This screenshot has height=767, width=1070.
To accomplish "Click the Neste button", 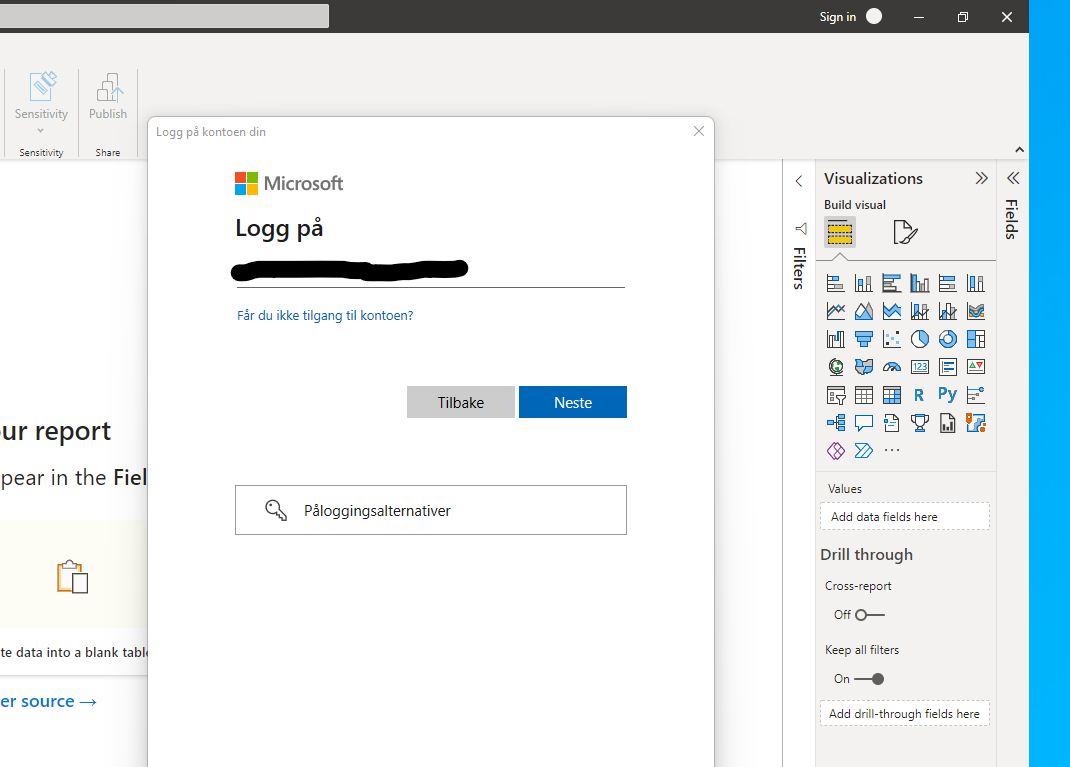I will coord(573,402).
